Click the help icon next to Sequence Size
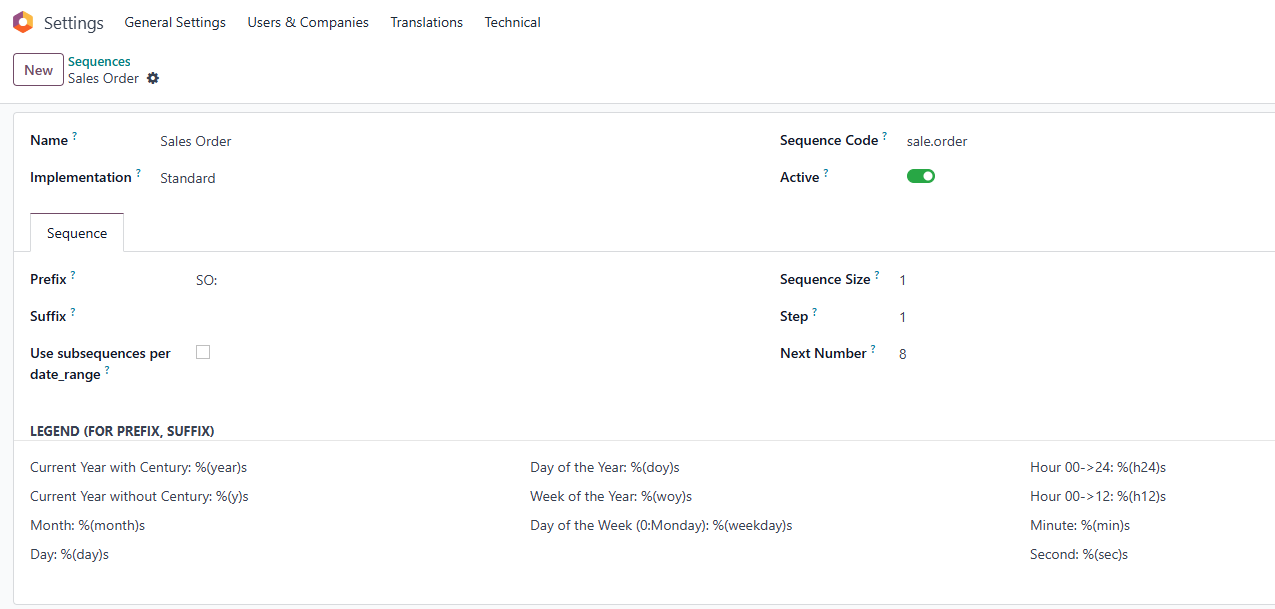Screen dimensions: 1275x609 (x=877, y=275)
